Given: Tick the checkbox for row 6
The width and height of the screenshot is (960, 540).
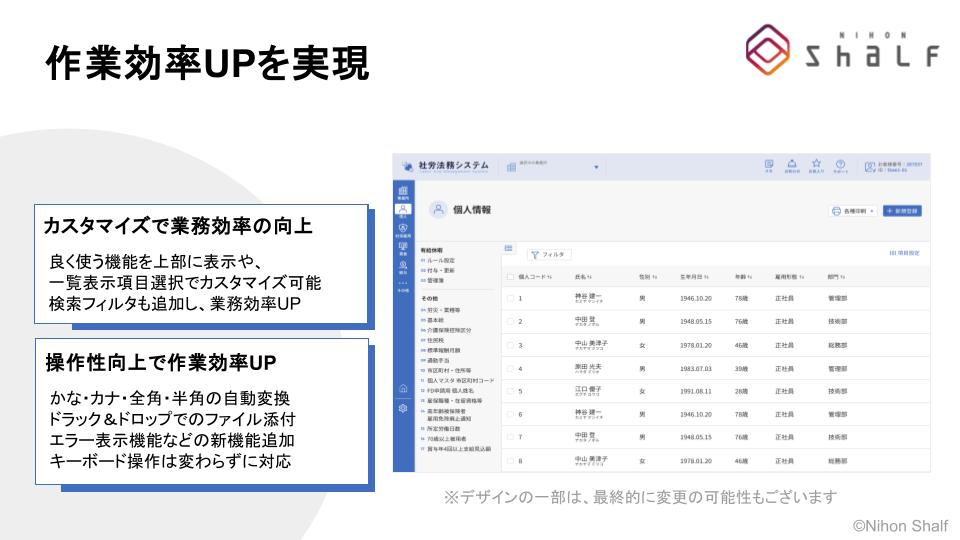Looking at the screenshot, I should 511,414.
